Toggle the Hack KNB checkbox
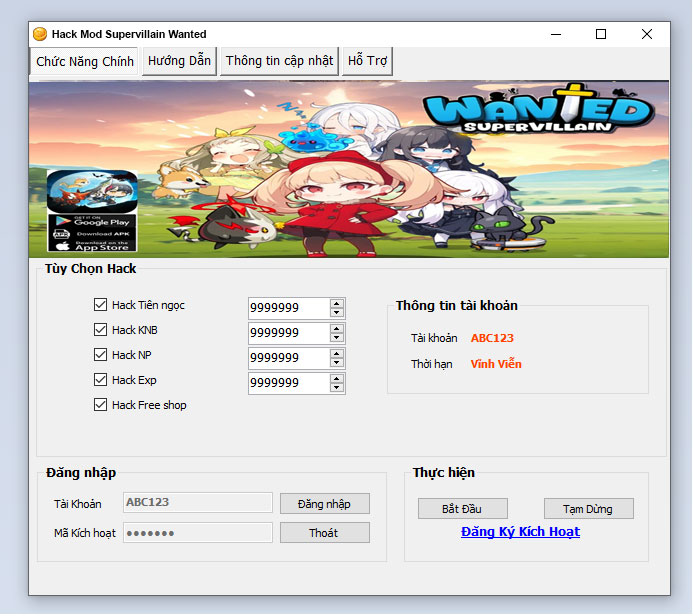 tap(100, 330)
